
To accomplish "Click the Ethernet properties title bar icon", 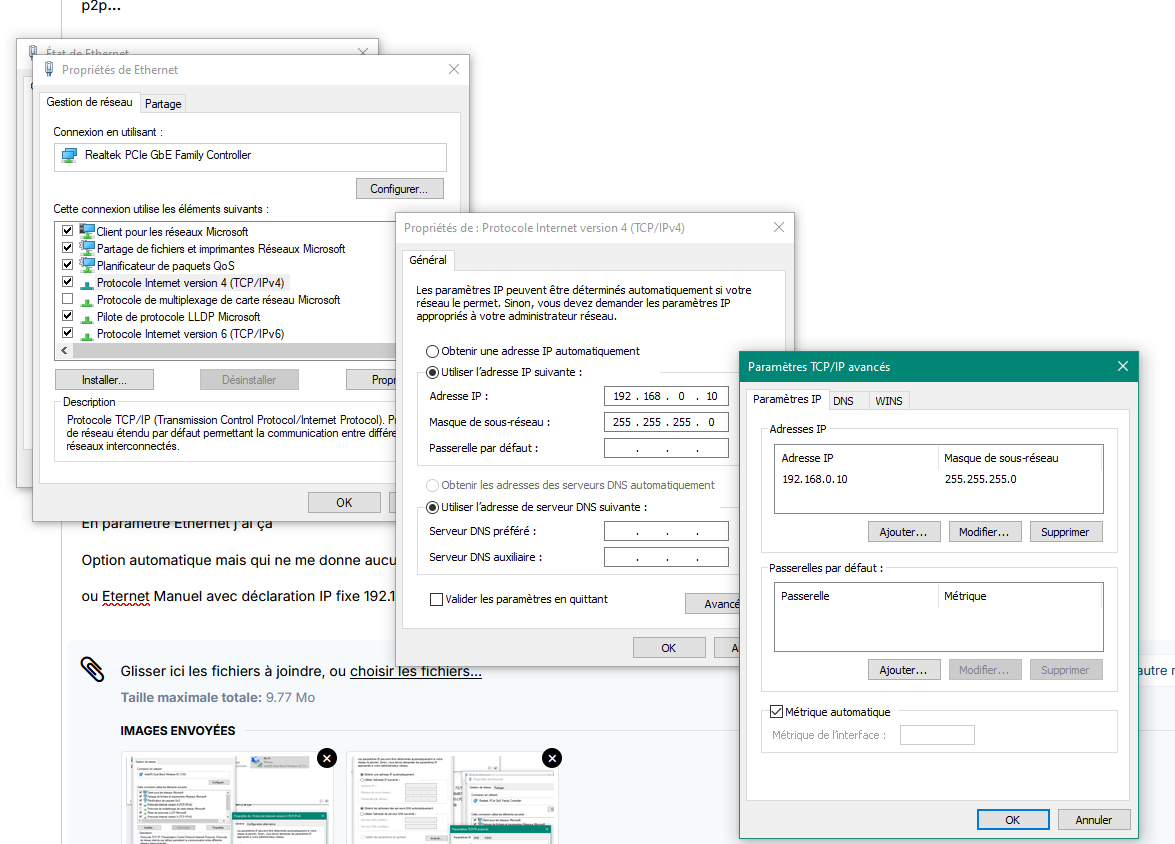I will pos(49,69).
